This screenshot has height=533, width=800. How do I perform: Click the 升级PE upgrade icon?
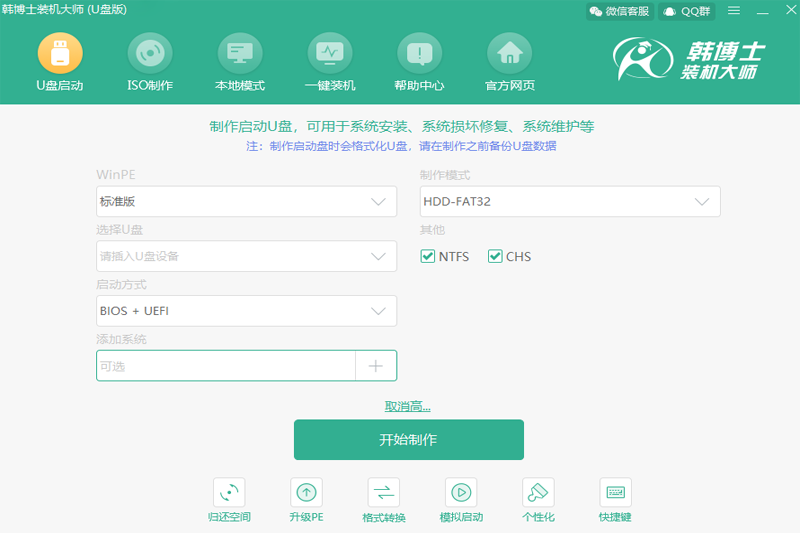pos(306,492)
